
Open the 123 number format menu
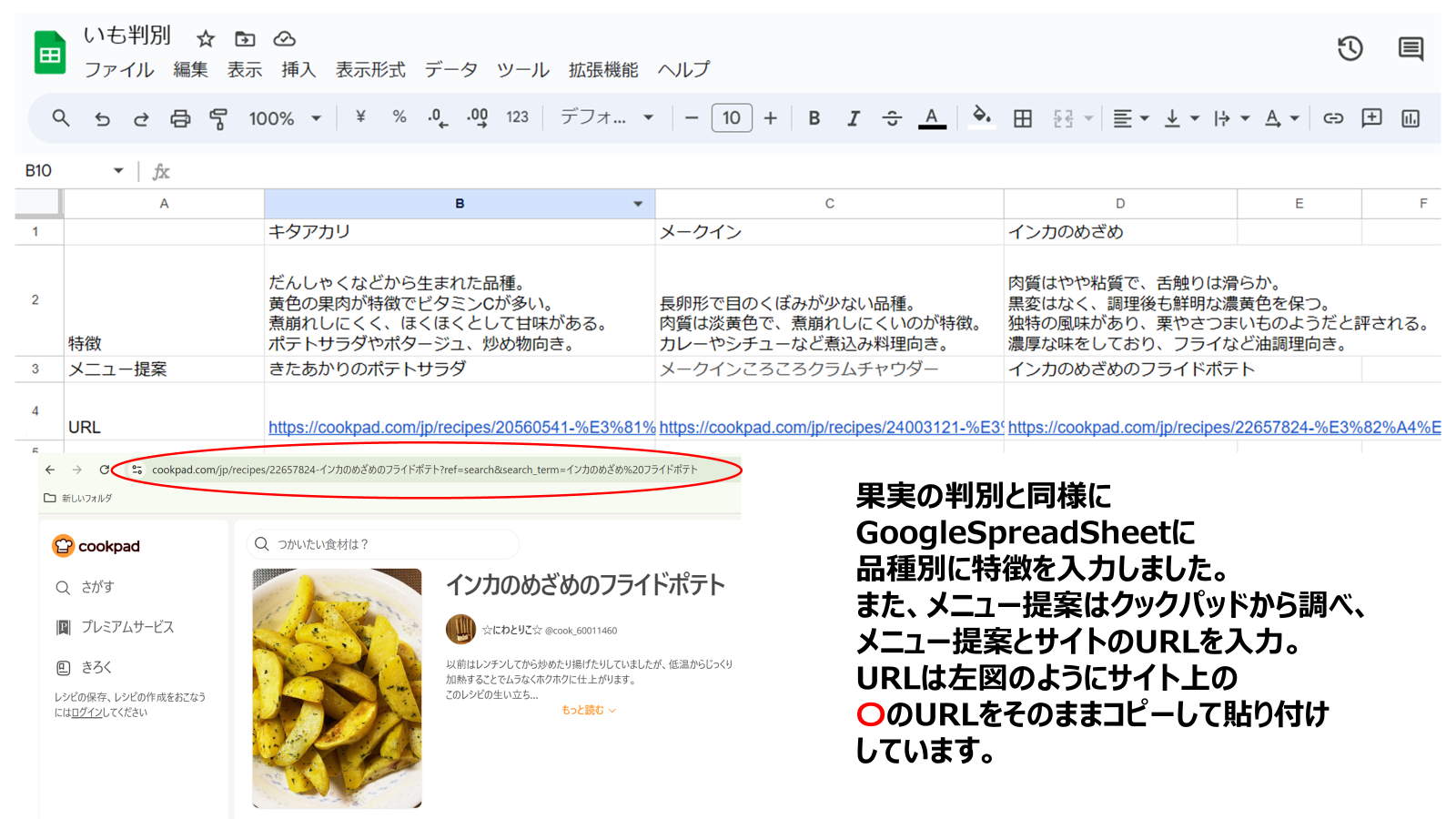click(517, 117)
